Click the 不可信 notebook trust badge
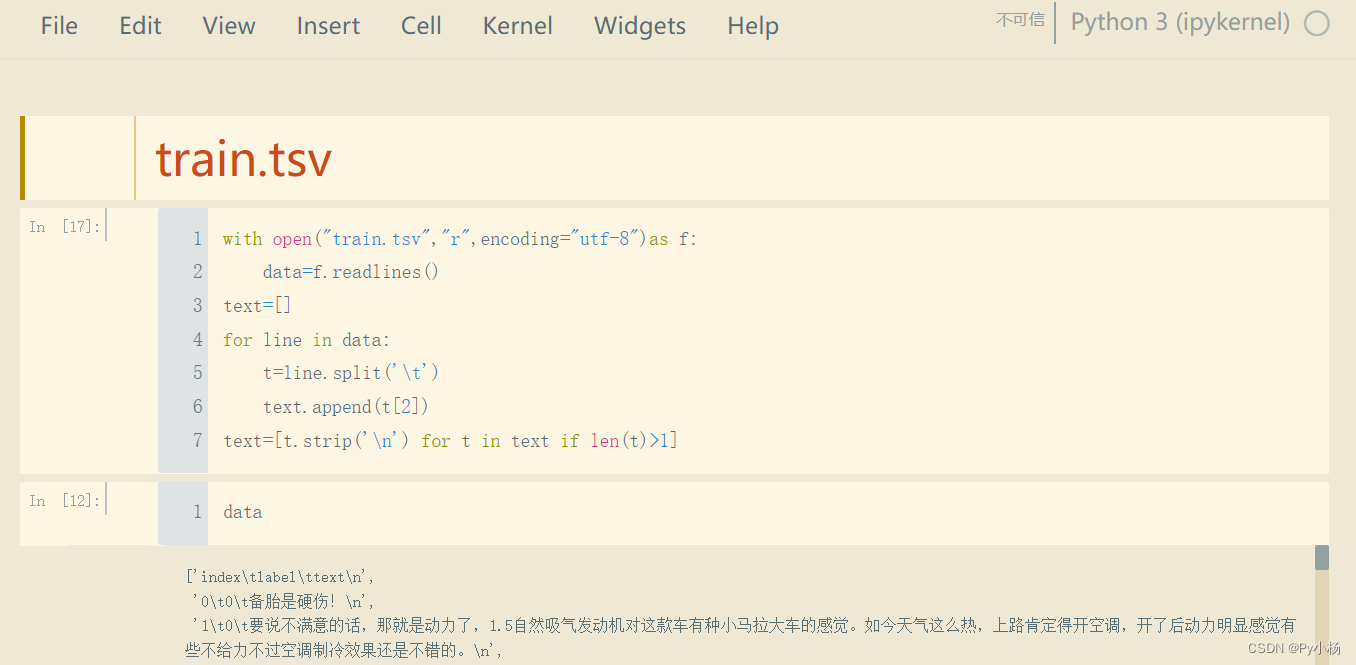The width and height of the screenshot is (1356, 665). [x=1020, y=20]
